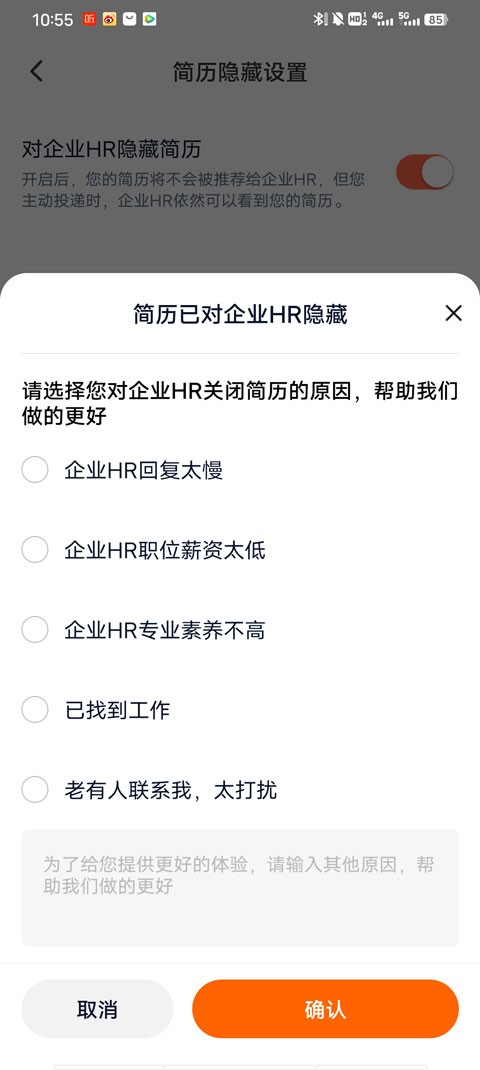This screenshot has height=1070, width=480.
Task: Tap the 简历隐藏设置 page title
Action: click(240, 72)
